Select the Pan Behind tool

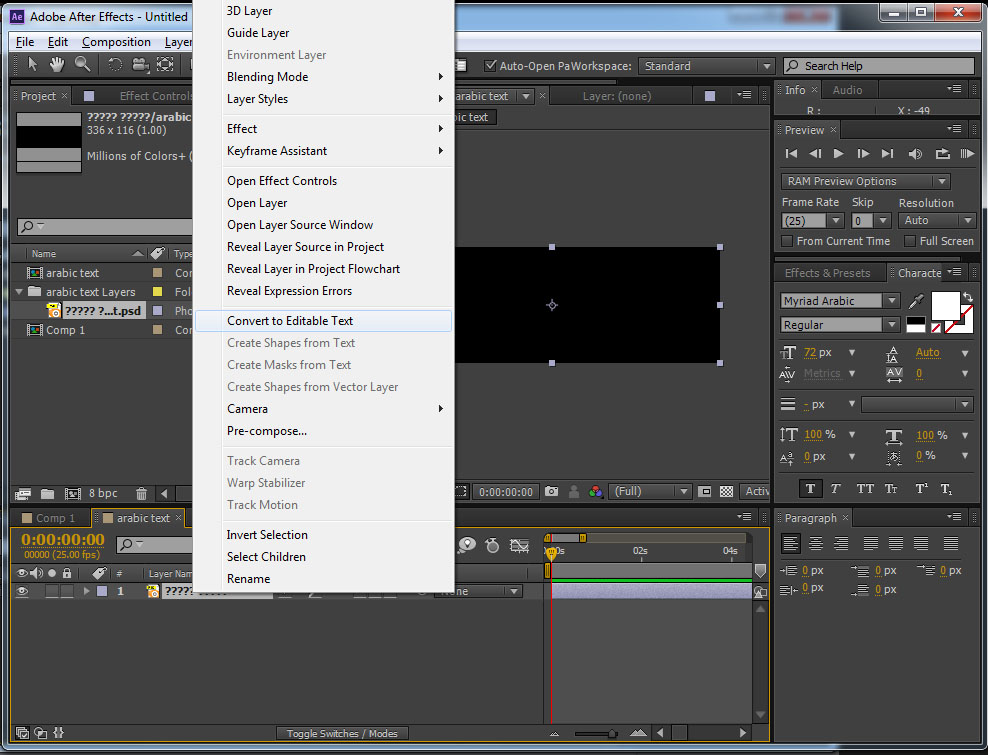(165, 64)
